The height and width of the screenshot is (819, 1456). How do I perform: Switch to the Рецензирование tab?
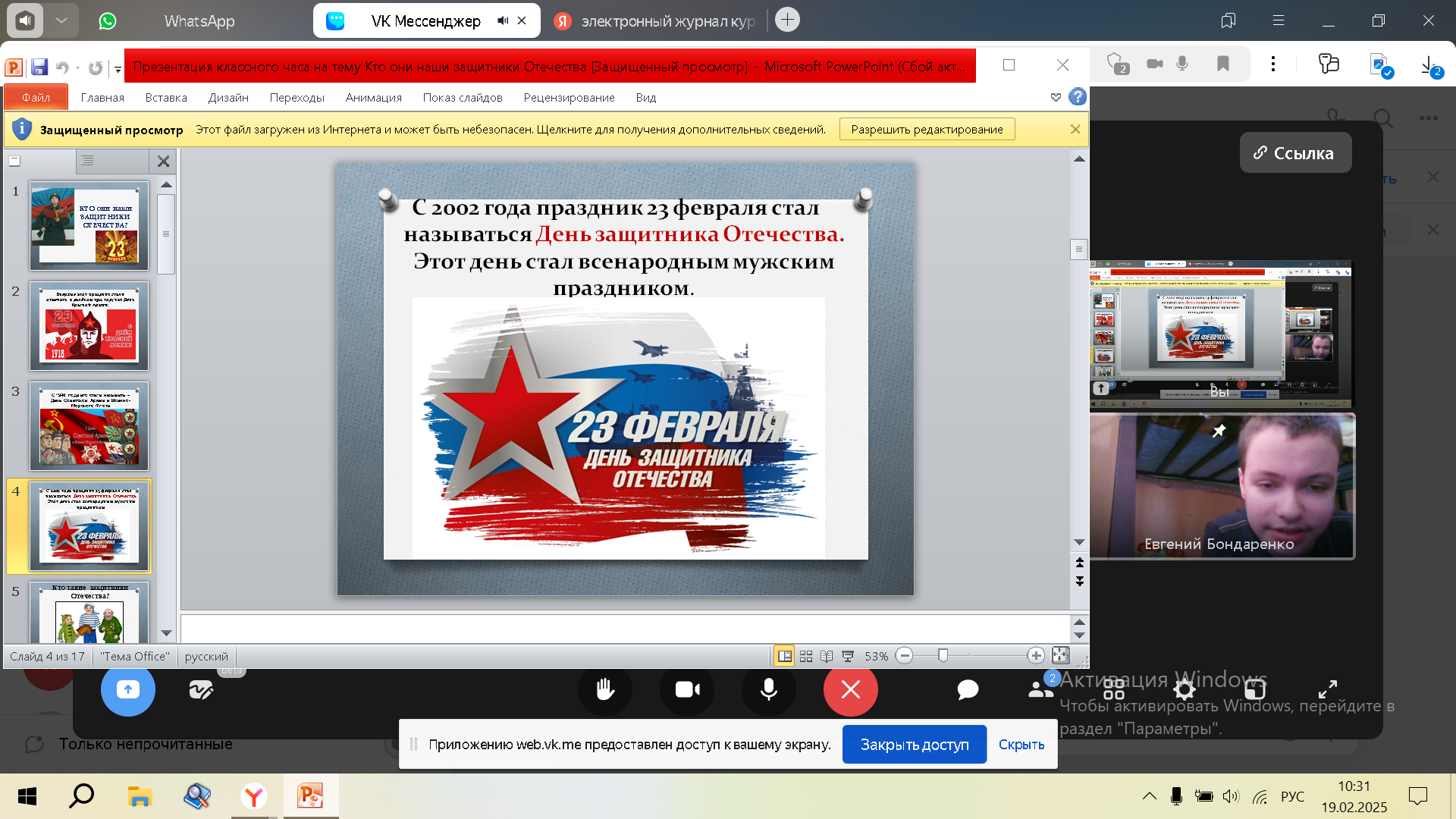click(569, 98)
